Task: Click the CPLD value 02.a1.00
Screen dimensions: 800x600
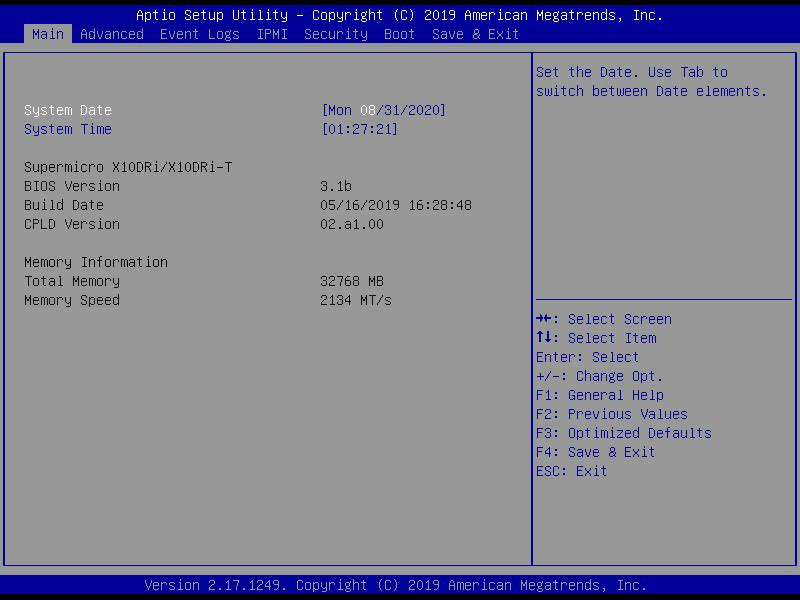Action: pyautogui.click(x=352, y=224)
